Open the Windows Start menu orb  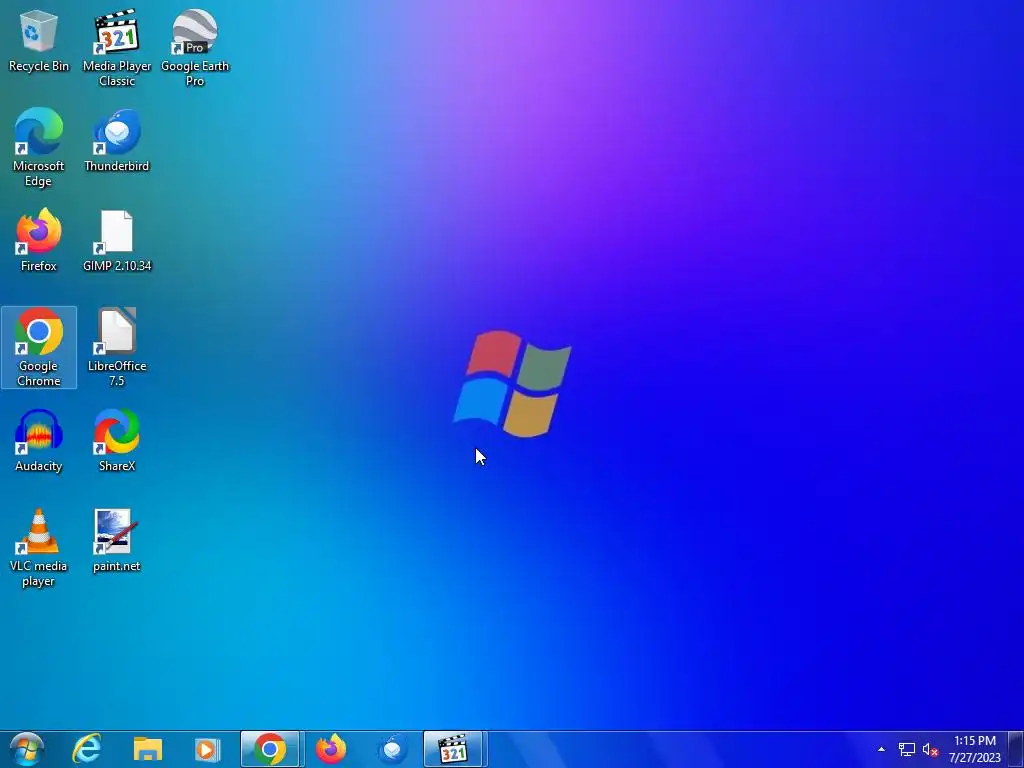(27, 749)
